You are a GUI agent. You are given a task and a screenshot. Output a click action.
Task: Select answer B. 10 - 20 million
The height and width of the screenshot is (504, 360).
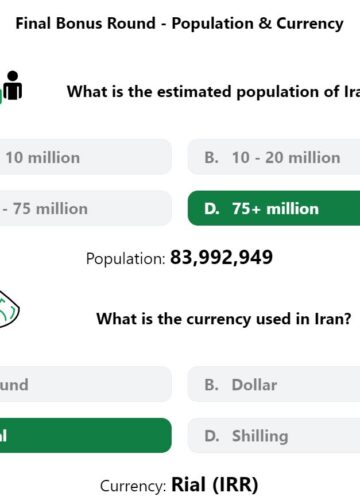click(274, 157)
